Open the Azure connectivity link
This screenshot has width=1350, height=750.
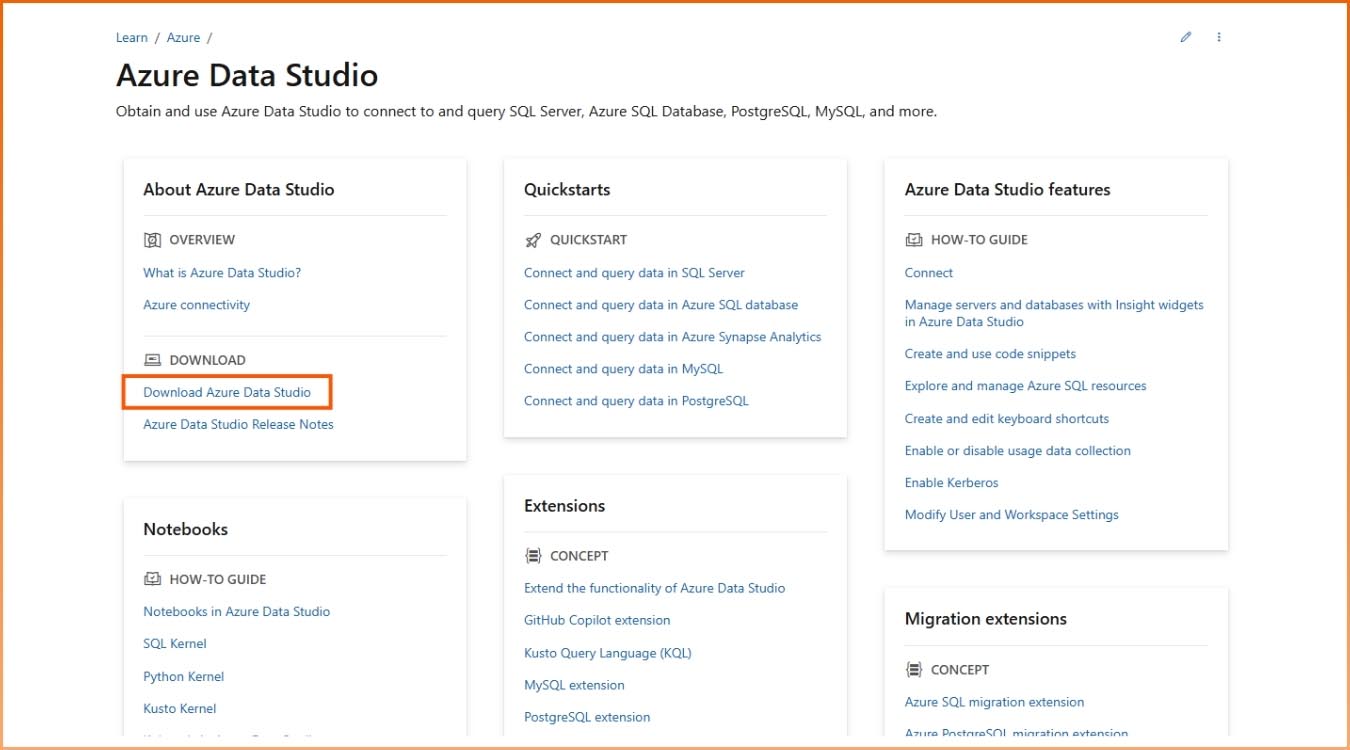point(197,305)
